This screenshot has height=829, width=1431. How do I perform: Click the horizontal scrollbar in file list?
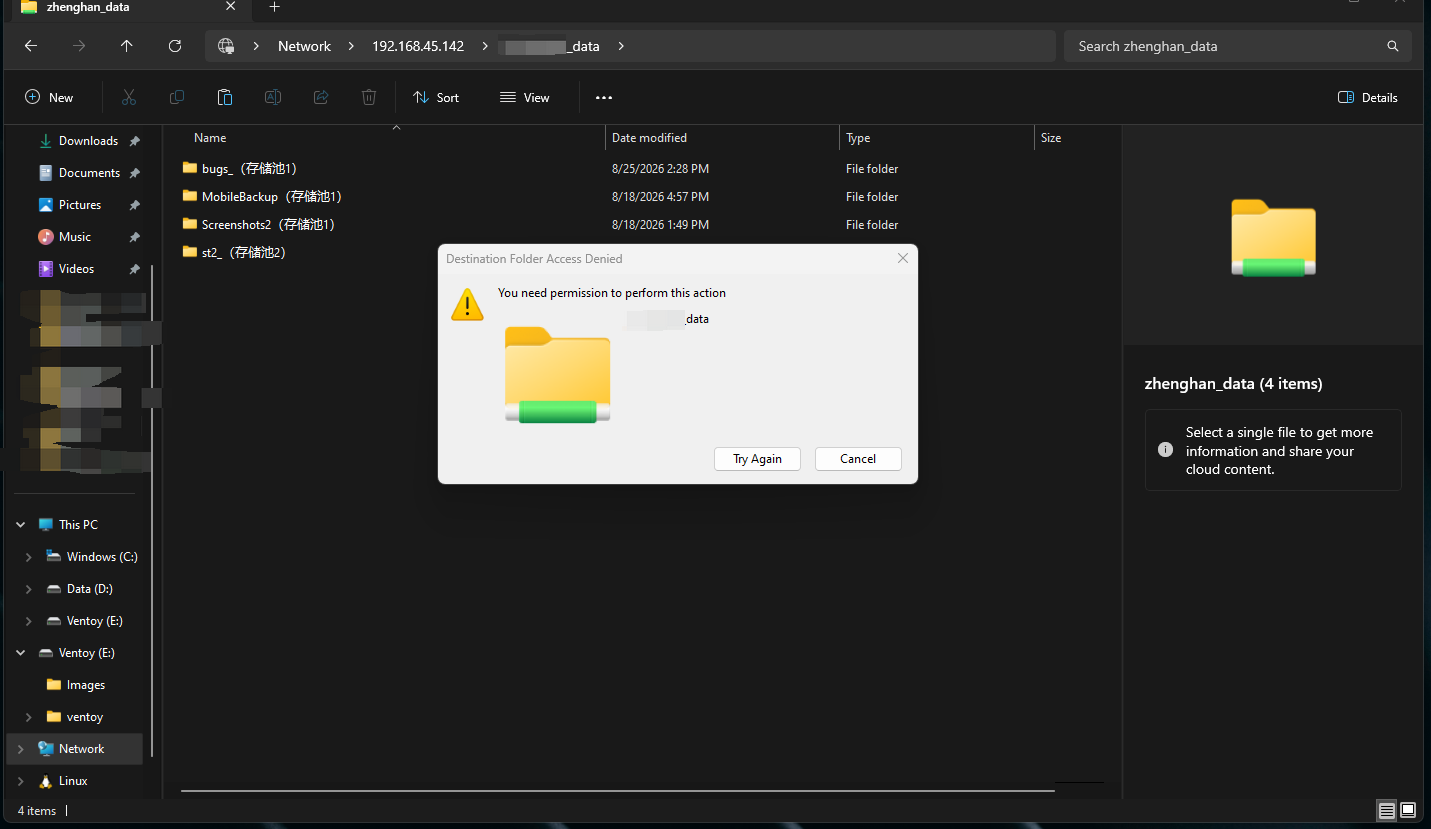(618, 791)
